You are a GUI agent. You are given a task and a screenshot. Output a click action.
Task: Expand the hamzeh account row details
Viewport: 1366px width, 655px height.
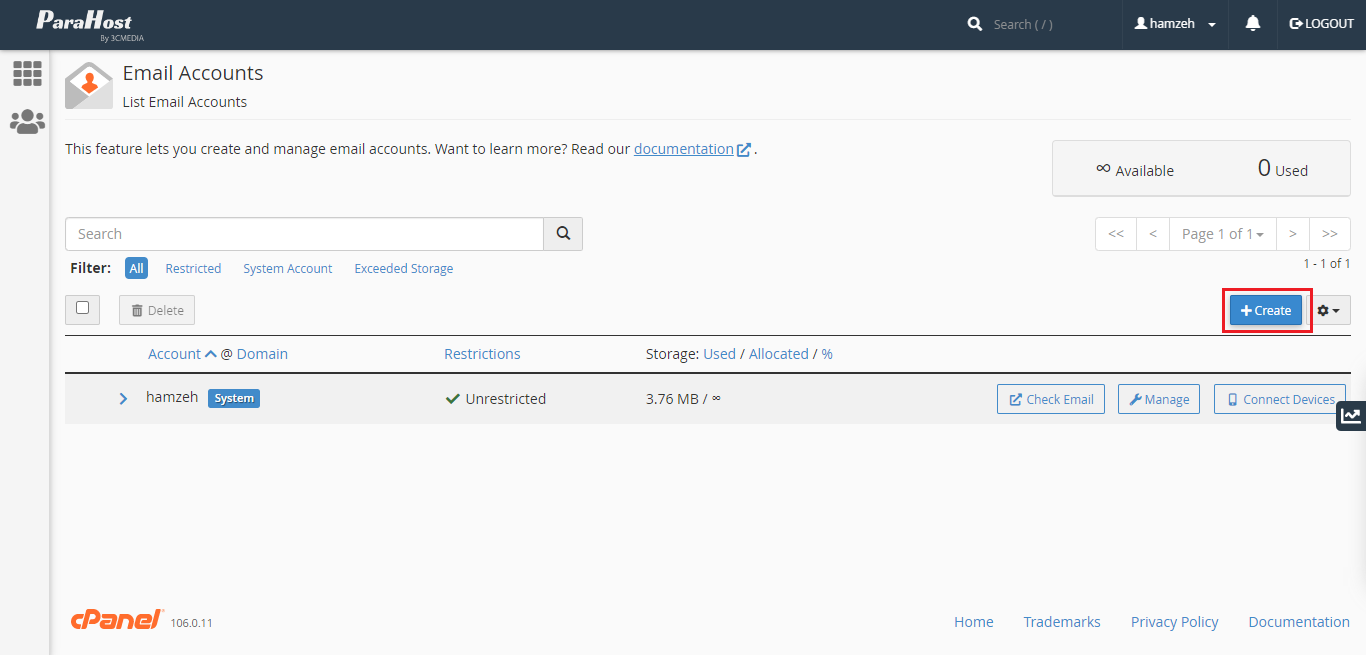[123, 398]
